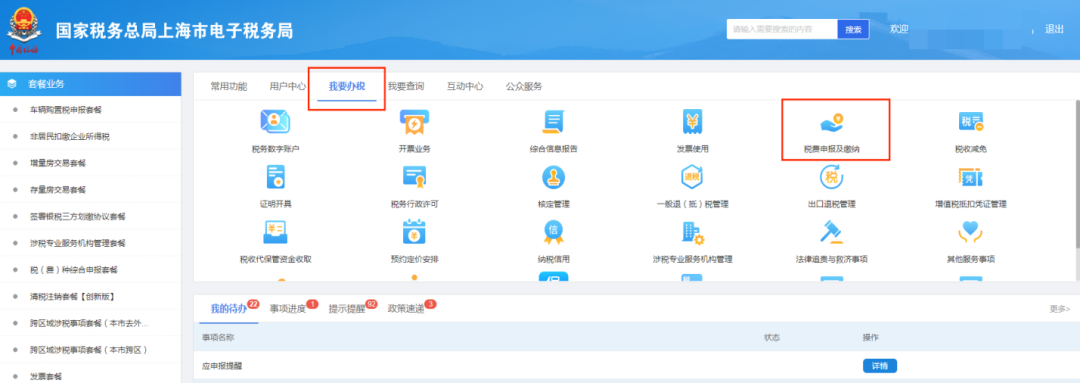Screen dimensions: 1080x383
Task: Open the 发票使用 icon
Action: pyautogui.click(x=692, y=122)
